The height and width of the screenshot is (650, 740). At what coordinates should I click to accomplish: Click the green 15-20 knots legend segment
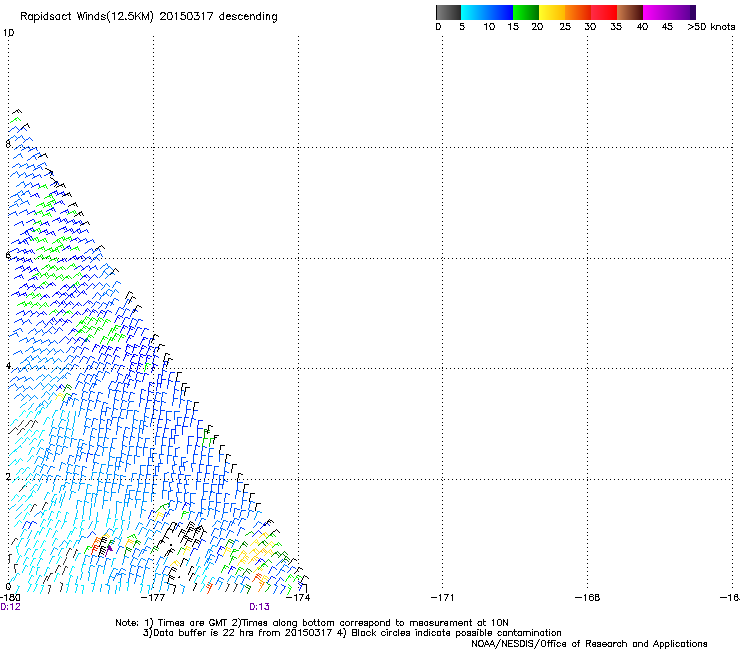tap(526, 12)
